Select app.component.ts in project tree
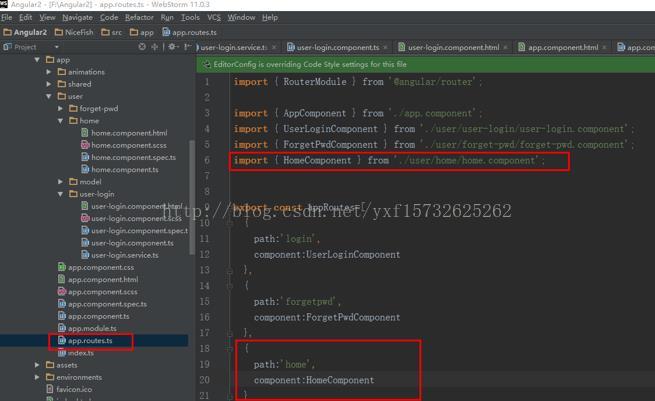 pyautogui.click(x=98, y=316)
